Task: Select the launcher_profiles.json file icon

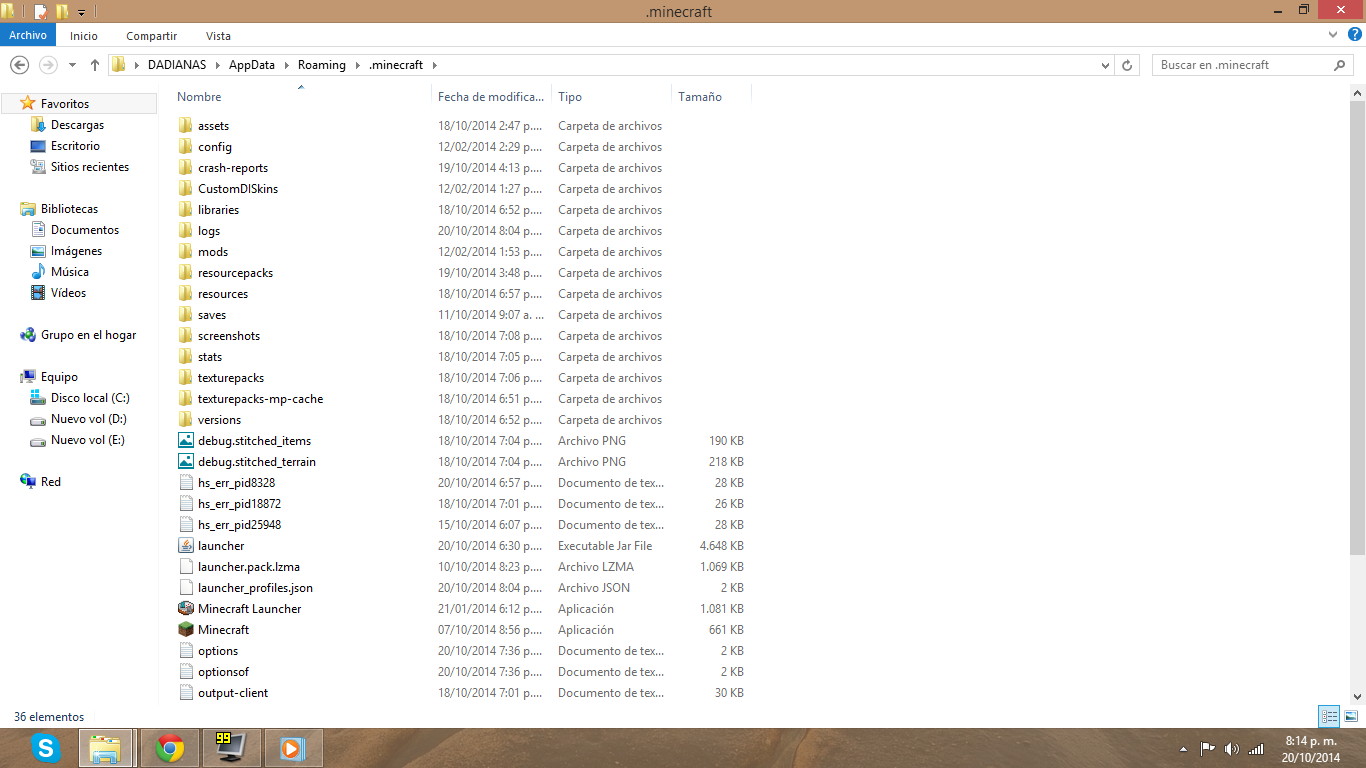Action: [x=186, y=588]
